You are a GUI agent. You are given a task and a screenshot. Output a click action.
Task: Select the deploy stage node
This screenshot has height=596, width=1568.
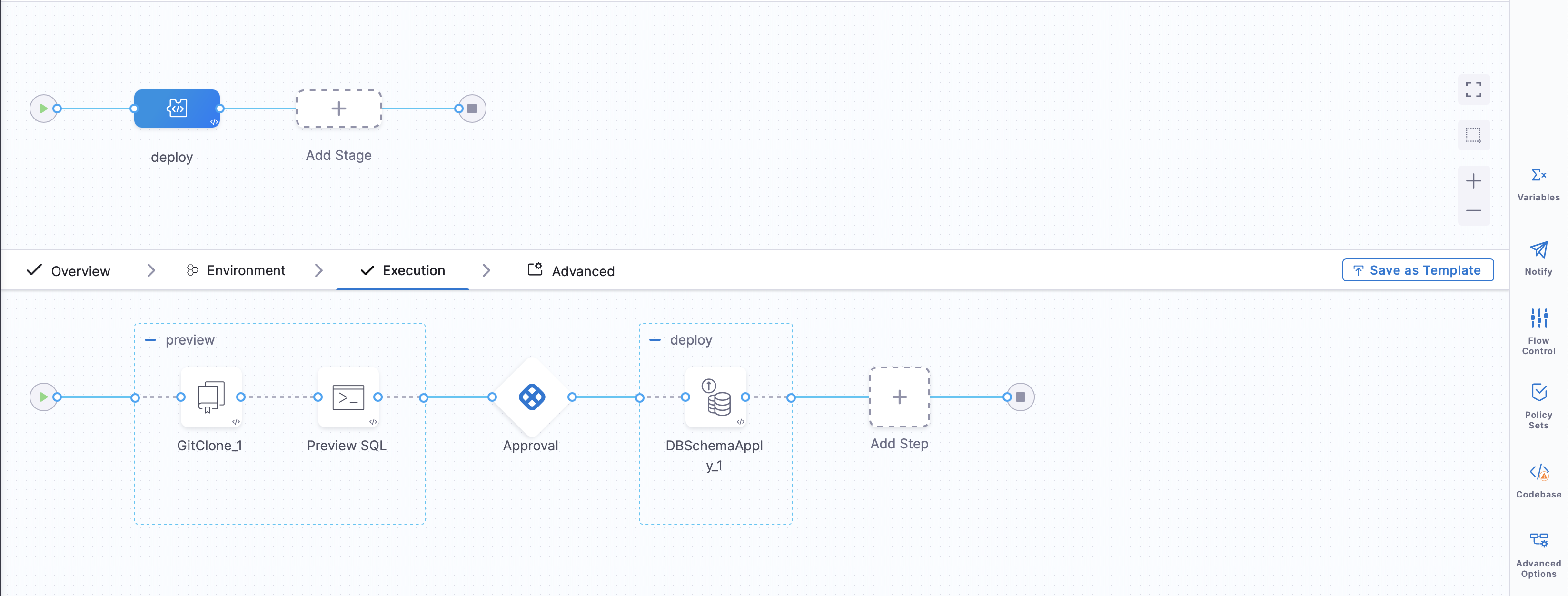coord(177,109)
